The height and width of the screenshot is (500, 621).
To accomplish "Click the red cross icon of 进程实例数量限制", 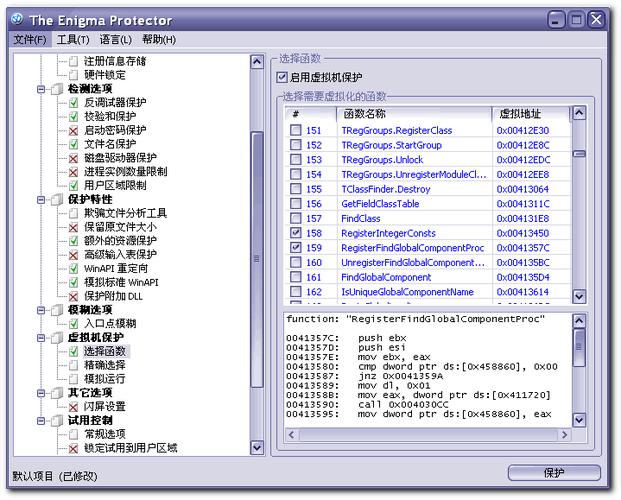I will [73, 172].
